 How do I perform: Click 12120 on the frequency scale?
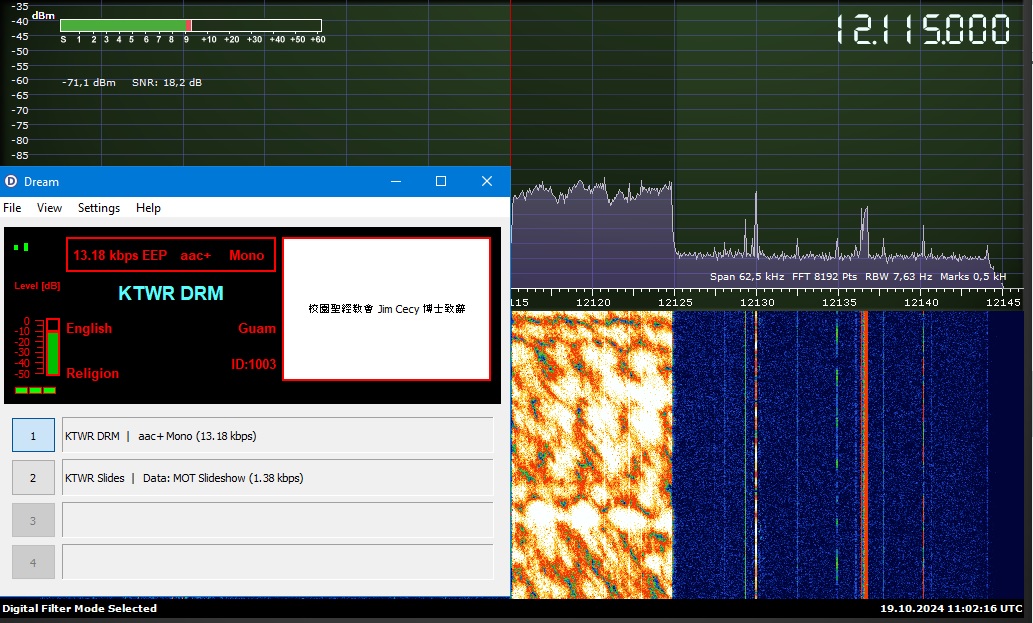(593, 302)
